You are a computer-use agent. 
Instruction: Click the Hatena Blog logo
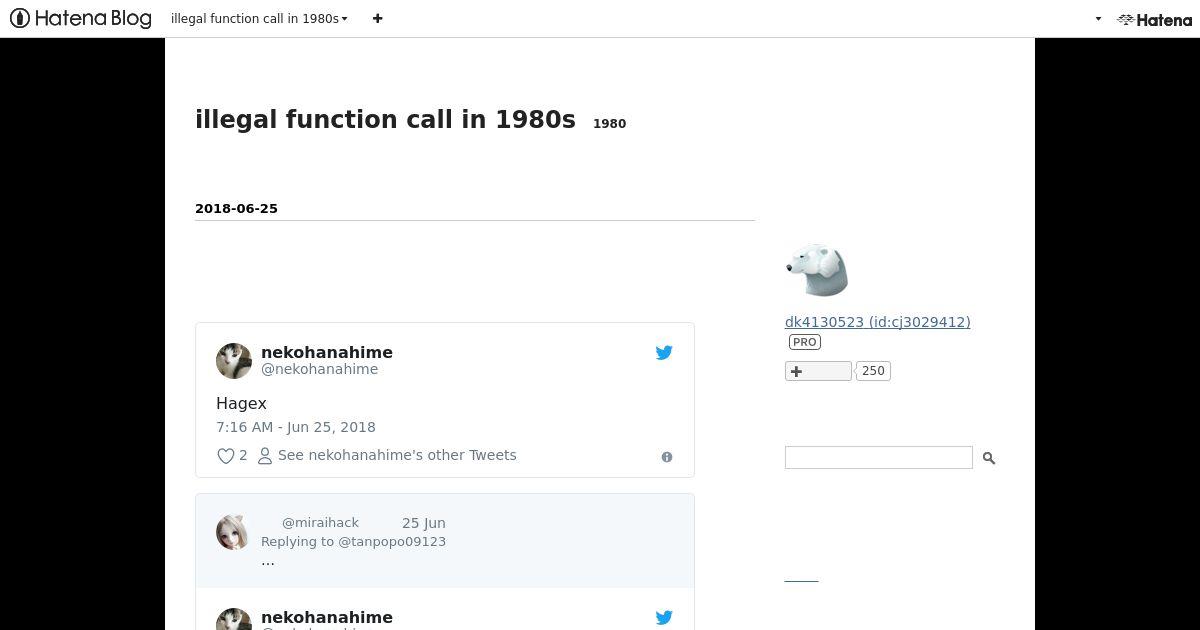(80, 18)
